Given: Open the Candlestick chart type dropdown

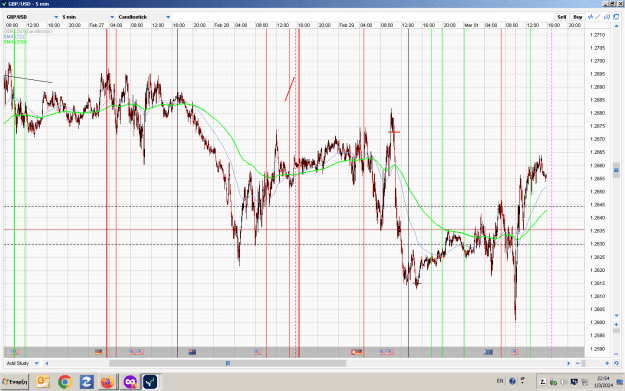Looking at the screenshot, I should 144,17.
